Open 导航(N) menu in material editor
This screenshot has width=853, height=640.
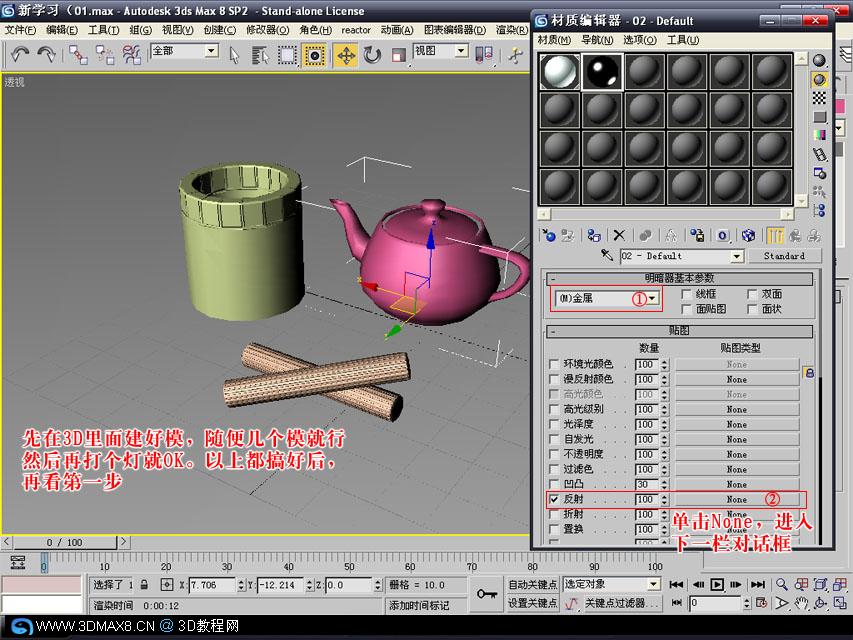pos(597,40)
